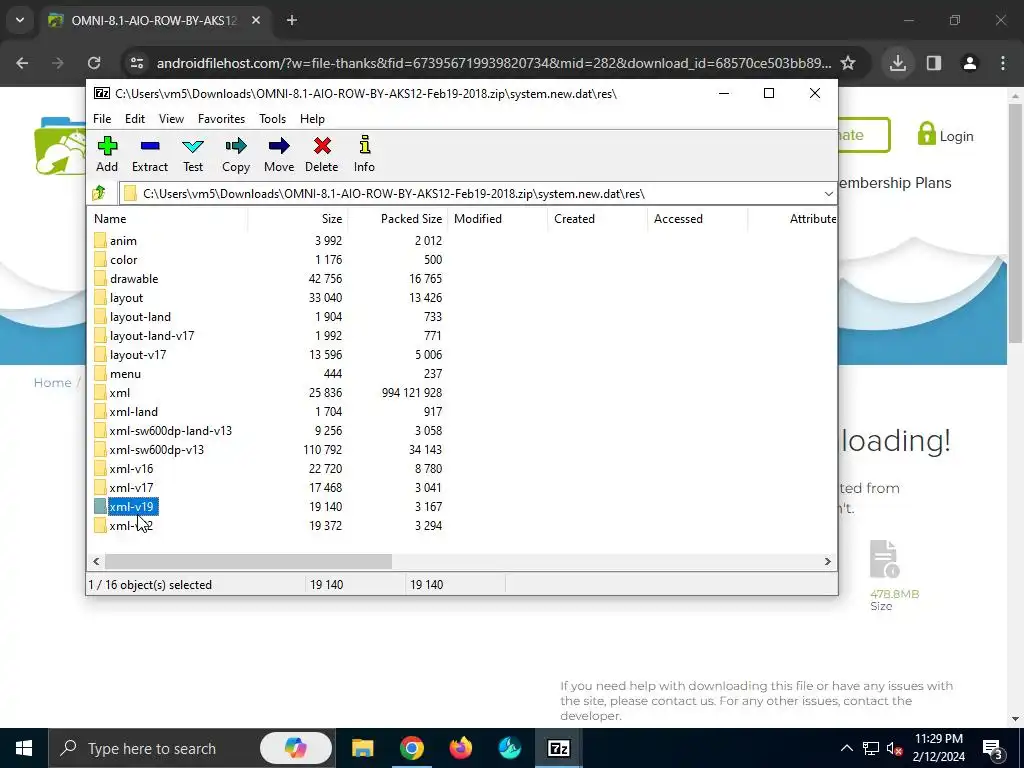Click the Login link on the webpage
The image size is (1024, 768).
pos(945,135)
